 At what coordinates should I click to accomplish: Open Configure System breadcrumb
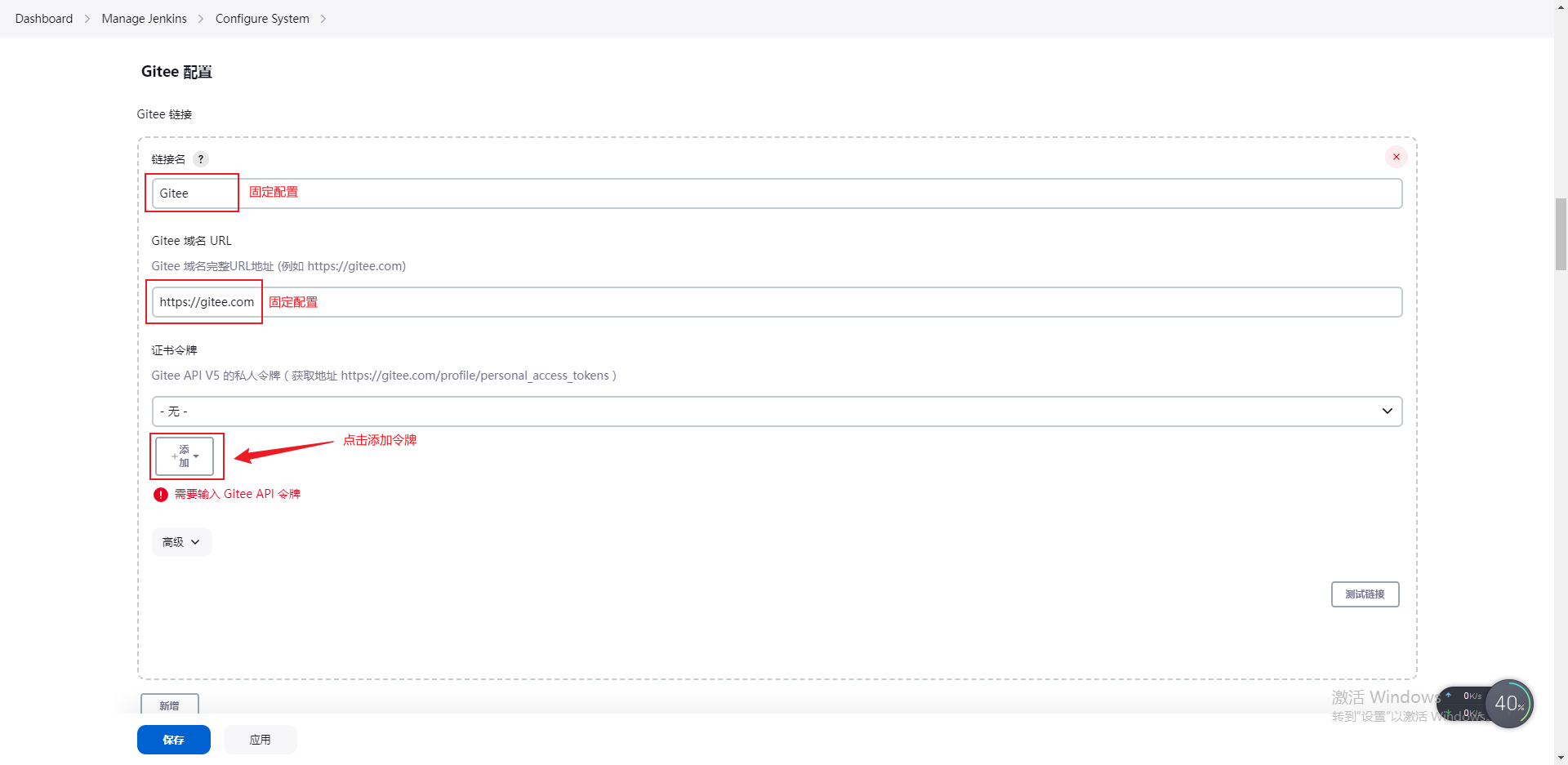[x=262, y=19]
